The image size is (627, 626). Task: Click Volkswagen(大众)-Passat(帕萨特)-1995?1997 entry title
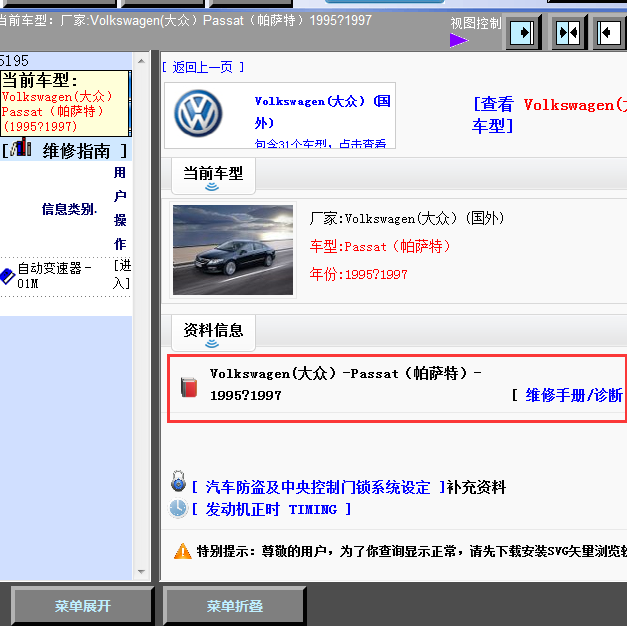(346, 384)
